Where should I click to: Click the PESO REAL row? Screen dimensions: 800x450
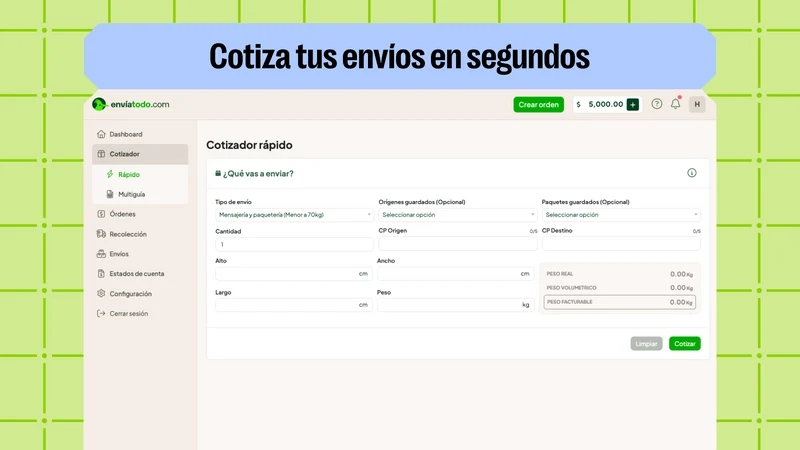tap(619, 274)
